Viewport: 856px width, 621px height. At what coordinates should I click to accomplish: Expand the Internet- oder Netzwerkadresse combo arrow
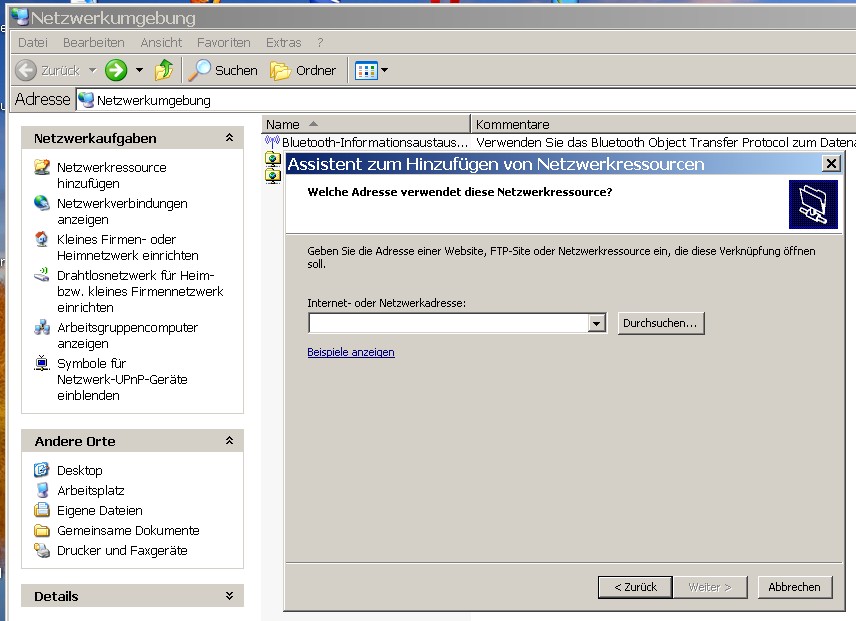(597, 323)
